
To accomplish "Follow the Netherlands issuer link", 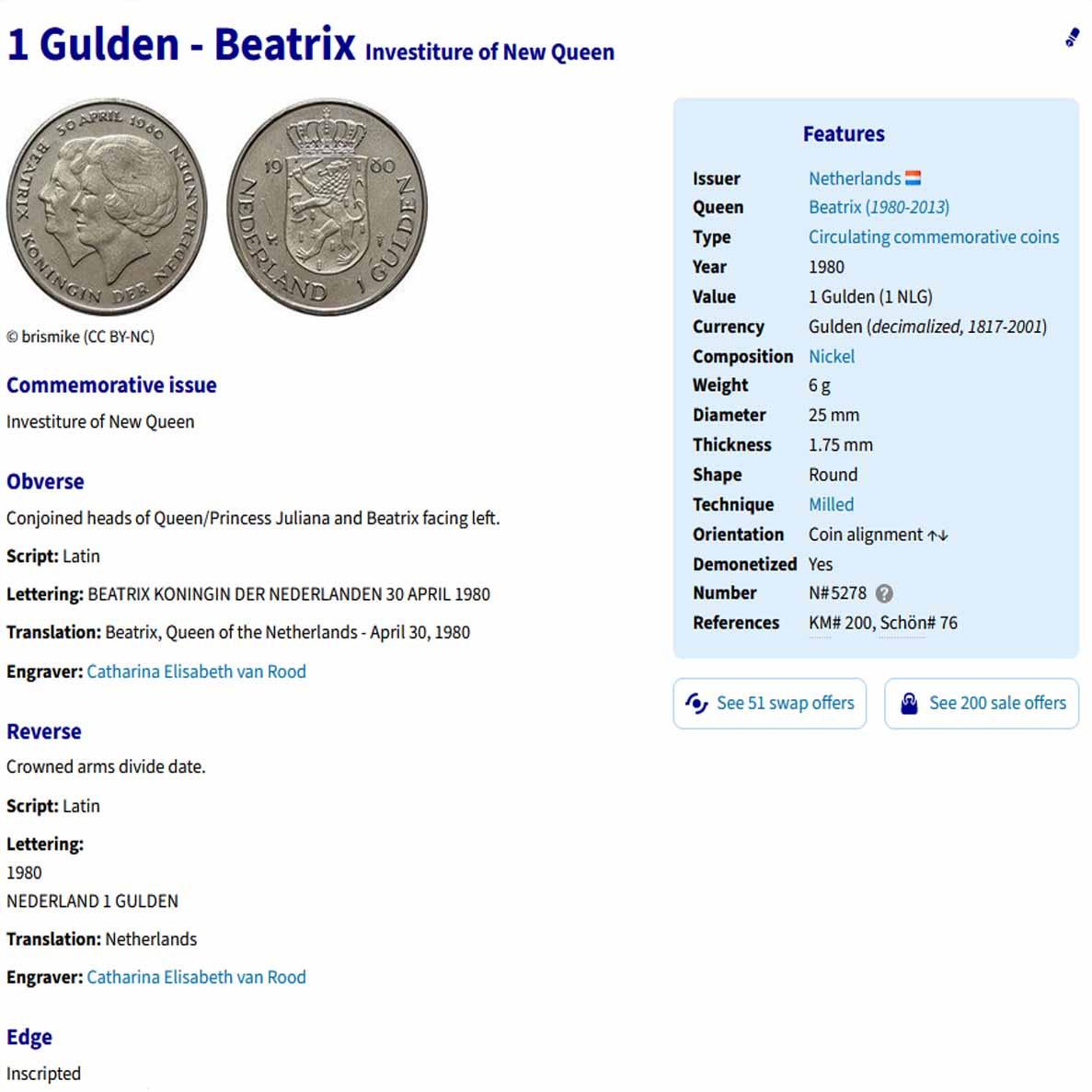I will click(x=855, y=178).
